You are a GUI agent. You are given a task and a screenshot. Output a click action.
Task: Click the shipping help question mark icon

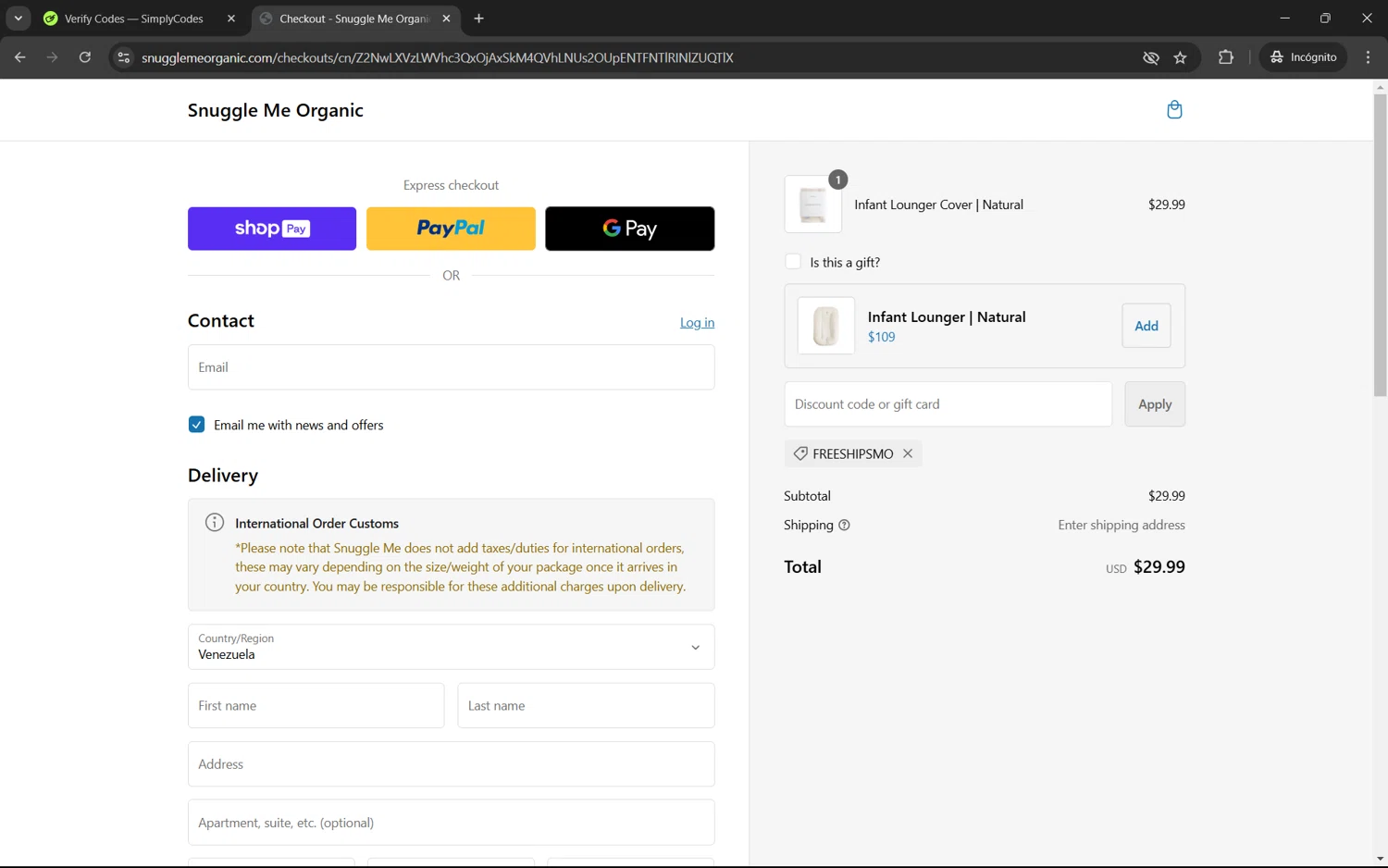click(x=844, y=526)
